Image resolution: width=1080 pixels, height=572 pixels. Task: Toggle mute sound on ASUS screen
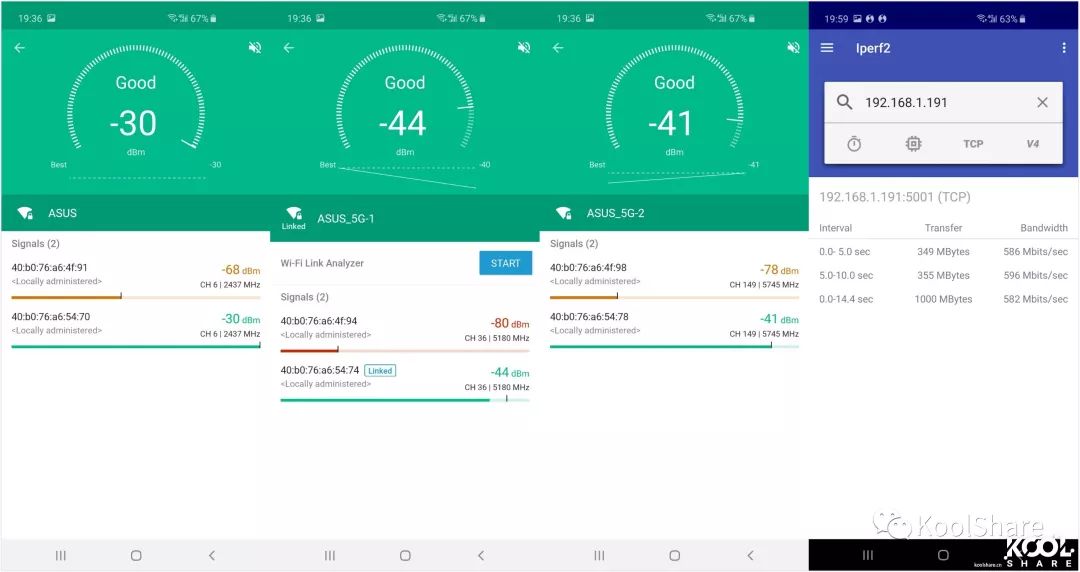click(255, 48)
